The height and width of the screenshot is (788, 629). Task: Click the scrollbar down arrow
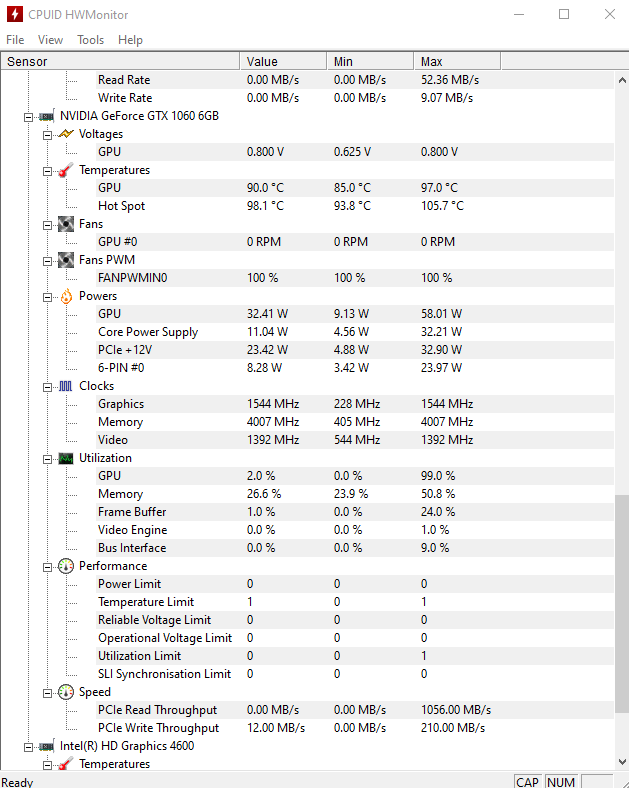[622, 762]
